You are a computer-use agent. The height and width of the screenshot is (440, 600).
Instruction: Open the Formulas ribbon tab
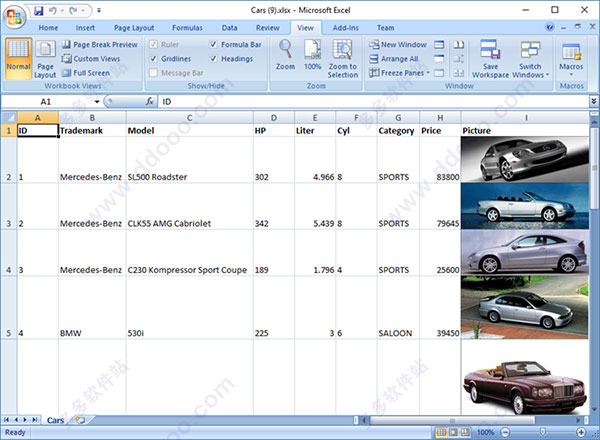(187, 28)
